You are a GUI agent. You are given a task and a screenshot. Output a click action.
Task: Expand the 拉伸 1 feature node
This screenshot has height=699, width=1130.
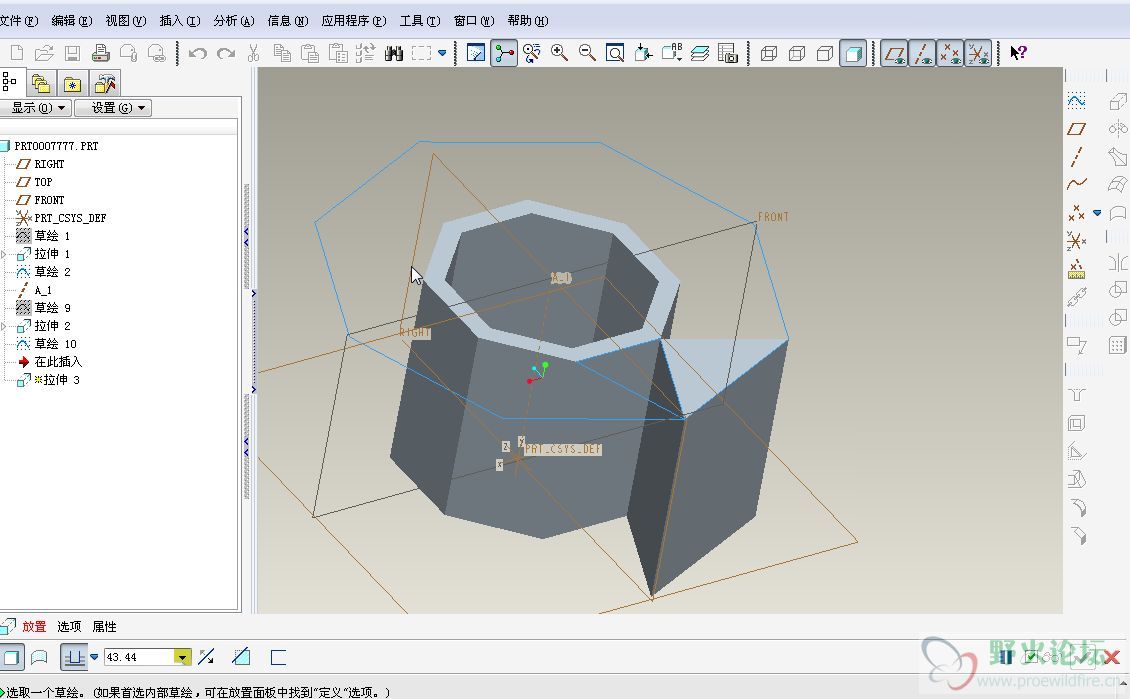(x=4, y=254)
